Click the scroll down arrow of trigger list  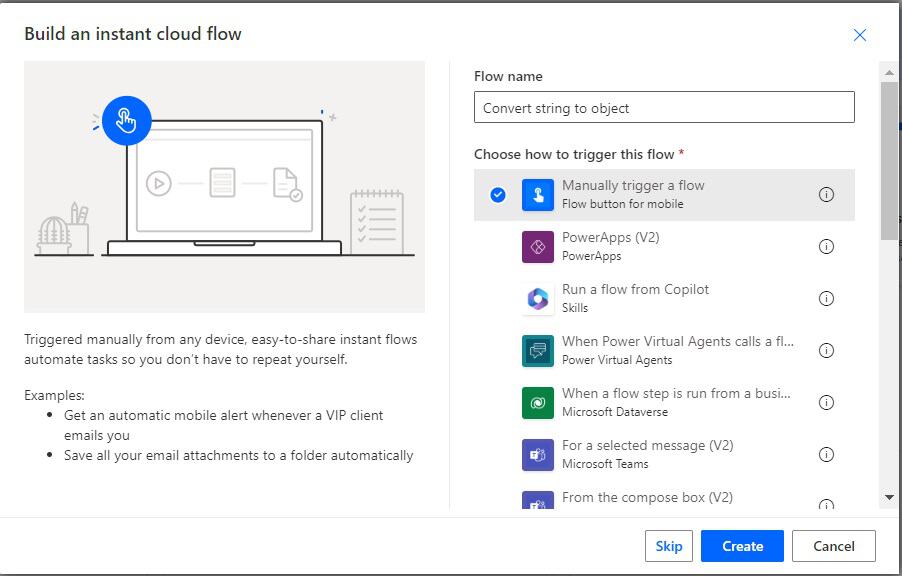tap(889, 498)
